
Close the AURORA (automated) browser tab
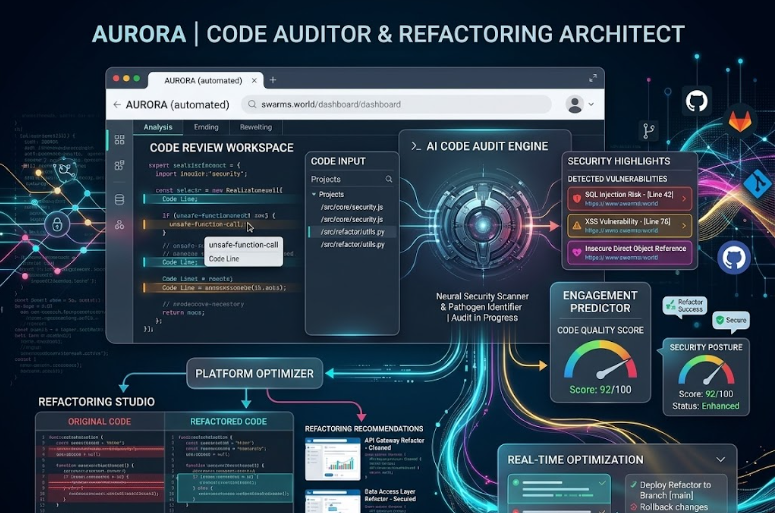254,80
